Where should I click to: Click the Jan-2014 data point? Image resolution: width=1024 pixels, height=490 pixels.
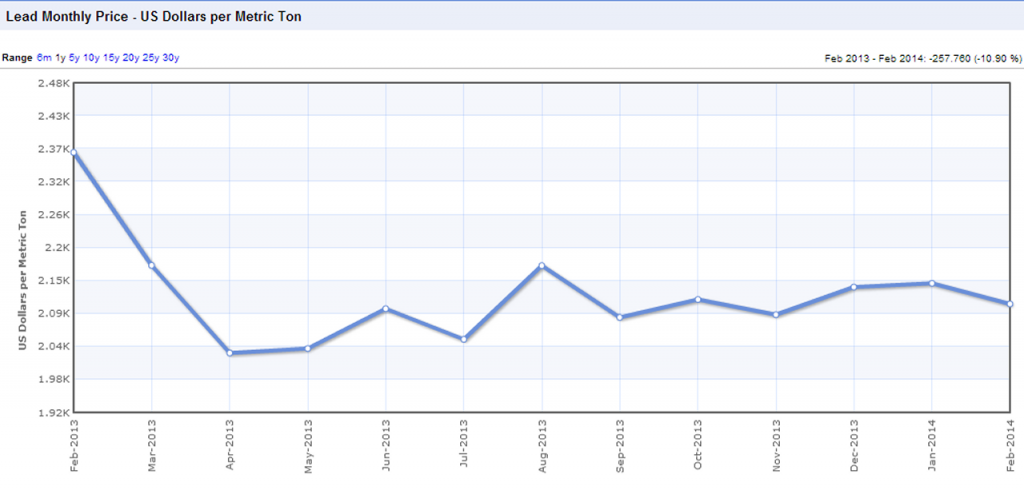point(932,283)
